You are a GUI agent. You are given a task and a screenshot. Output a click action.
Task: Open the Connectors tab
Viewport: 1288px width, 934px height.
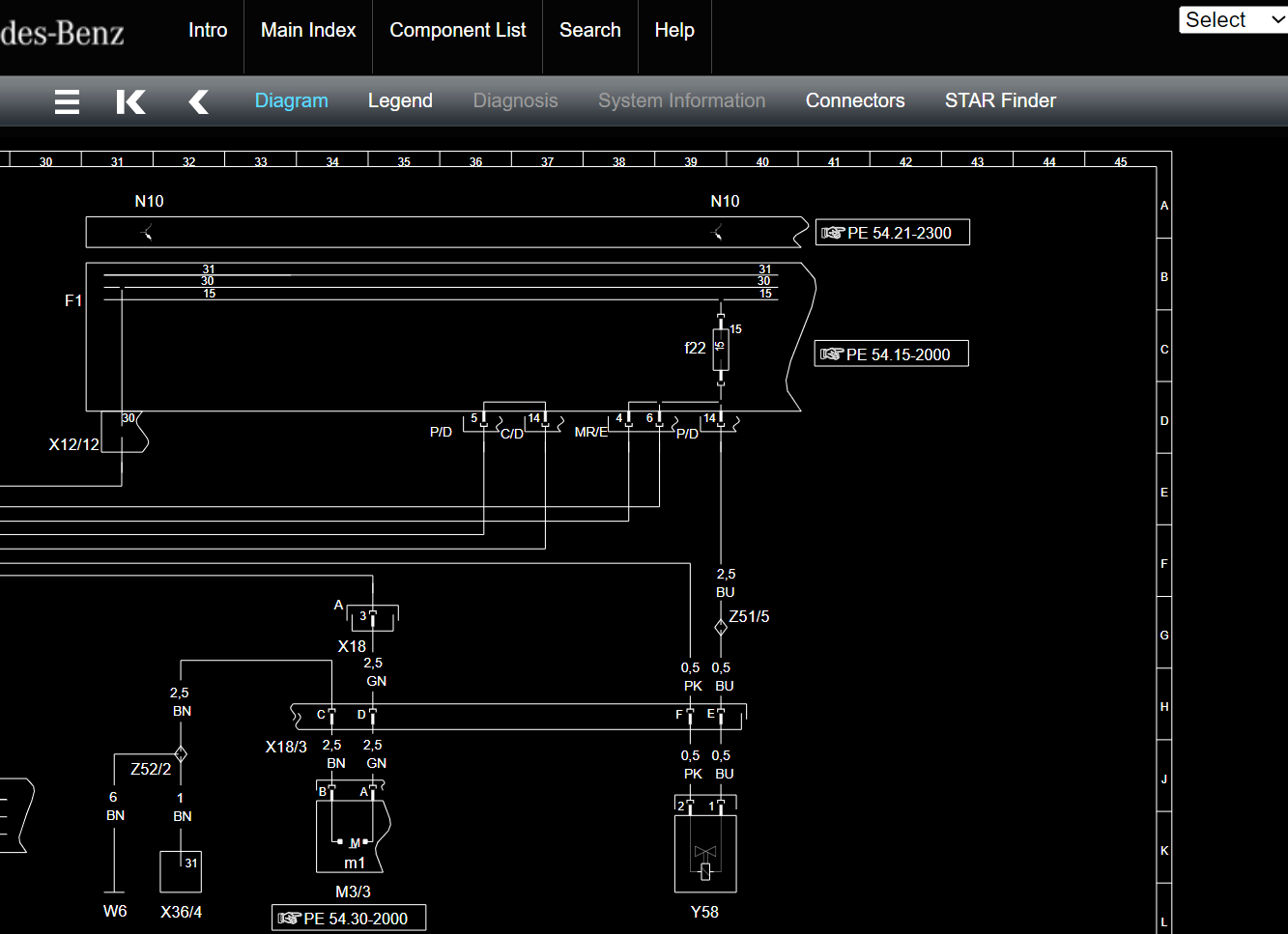point(855,100)
